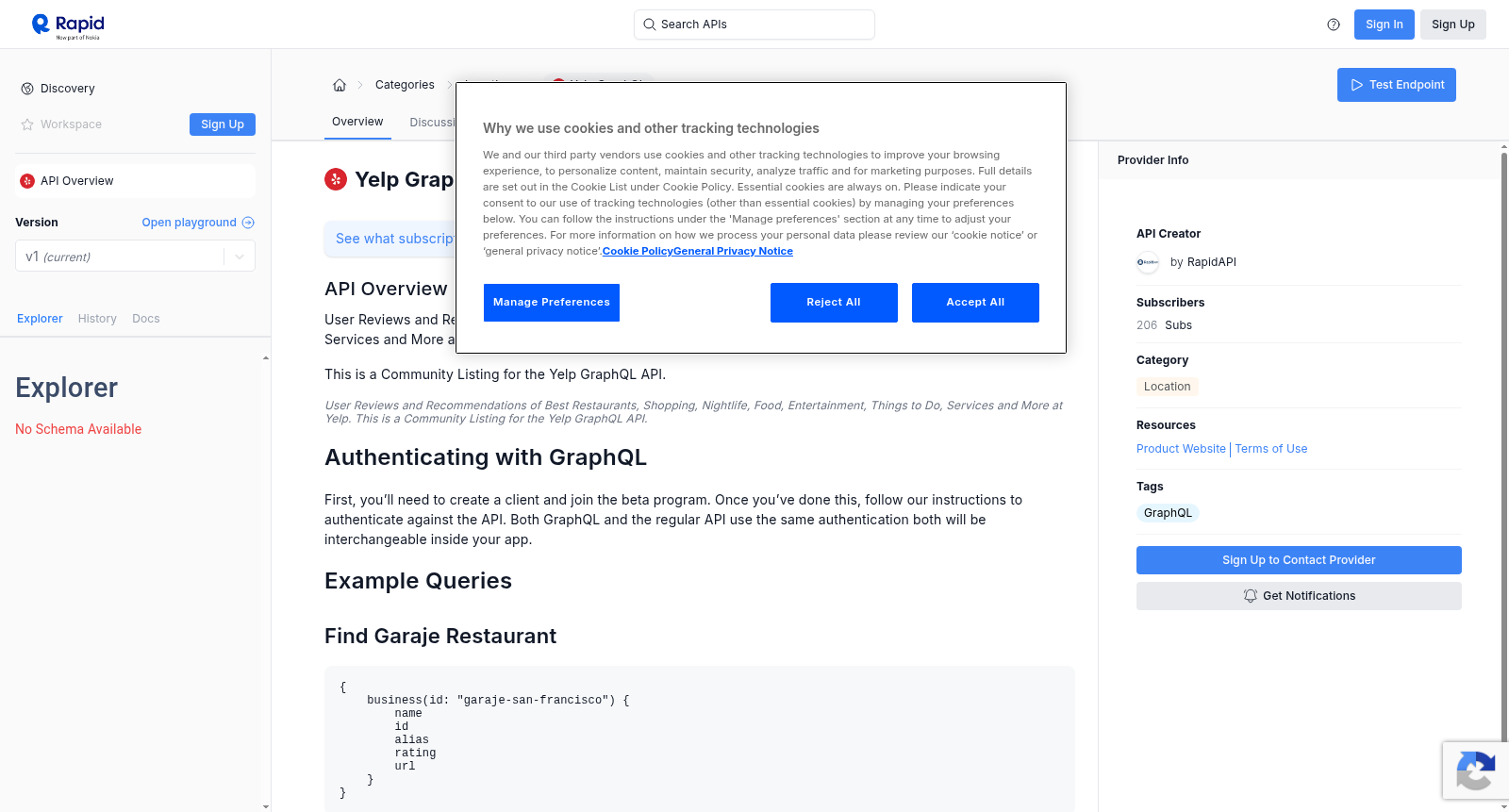The height and width of the screenshot is (812, 1509).
Task: Open the v1 version dropdown
Action: (x=135, y=257)
